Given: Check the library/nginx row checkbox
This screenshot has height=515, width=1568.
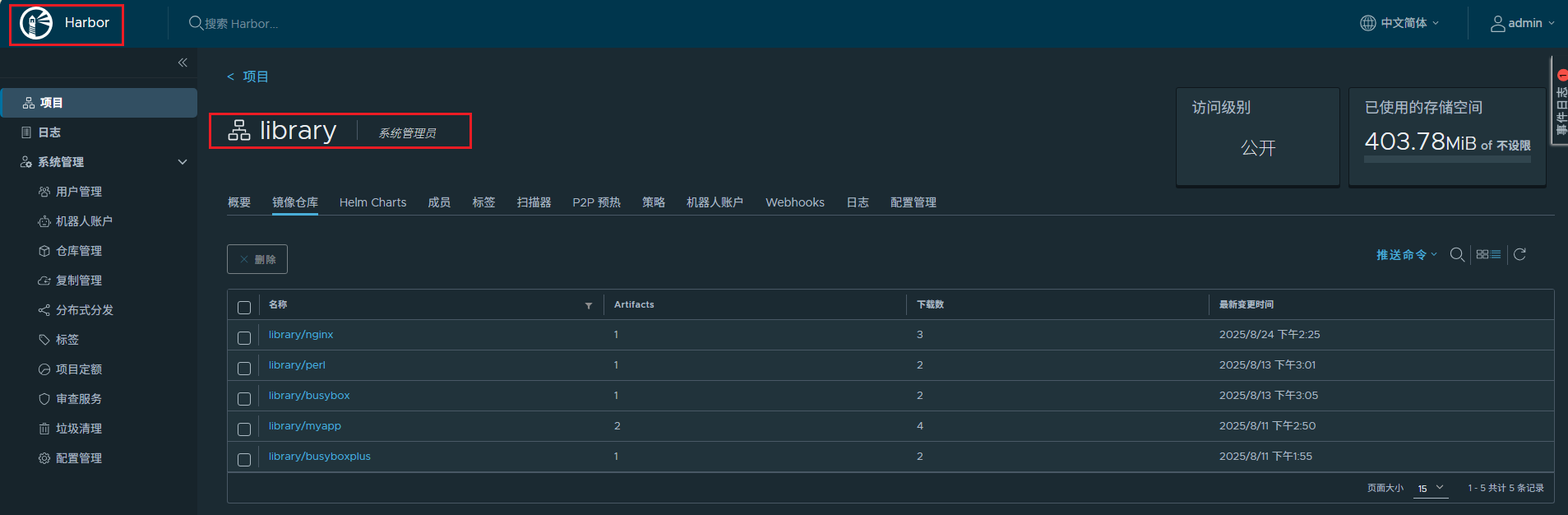Looking at the screenshot, I should click(244, 338).
